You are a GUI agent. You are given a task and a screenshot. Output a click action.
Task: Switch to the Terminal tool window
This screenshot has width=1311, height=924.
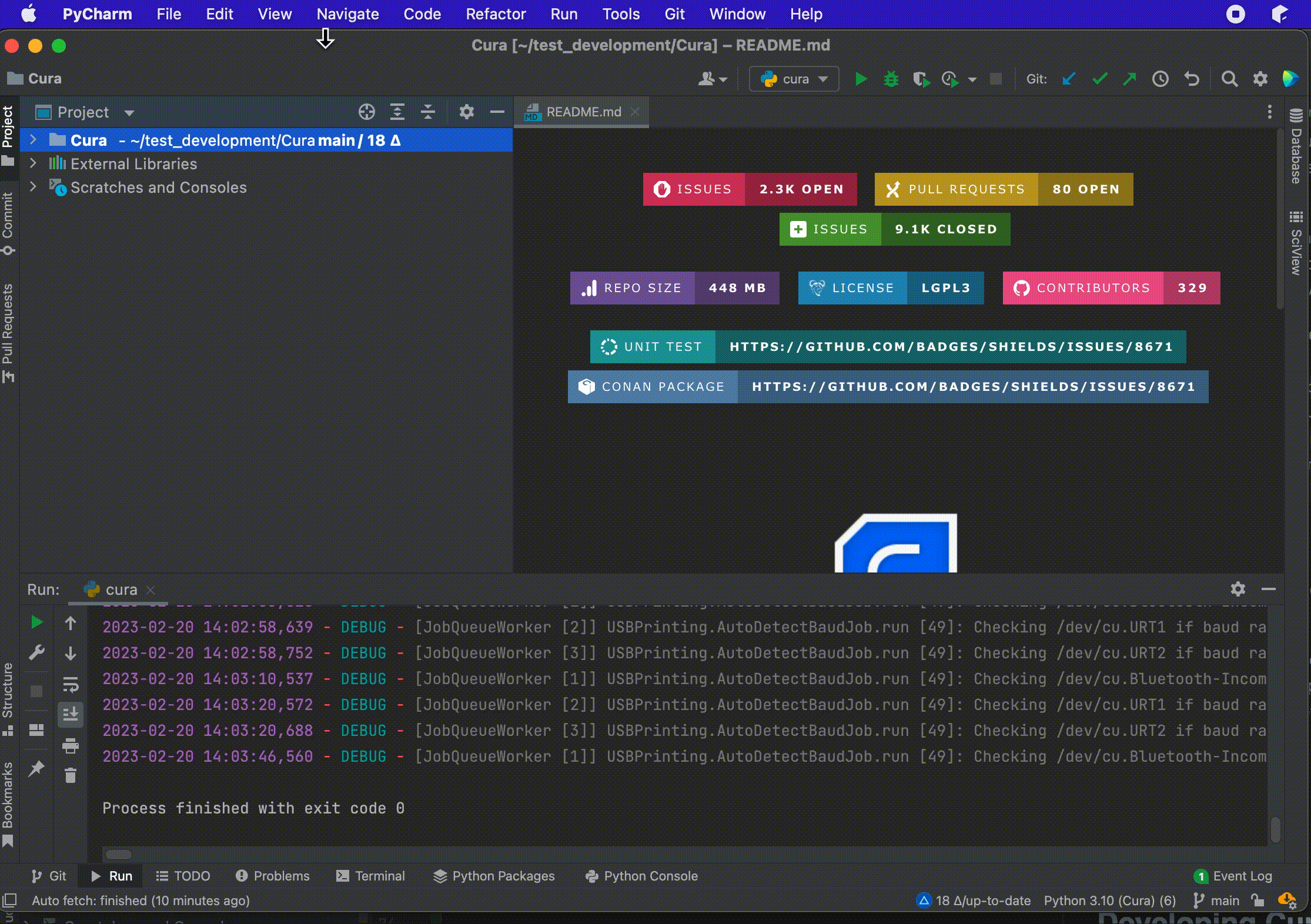tap(370, 876)
